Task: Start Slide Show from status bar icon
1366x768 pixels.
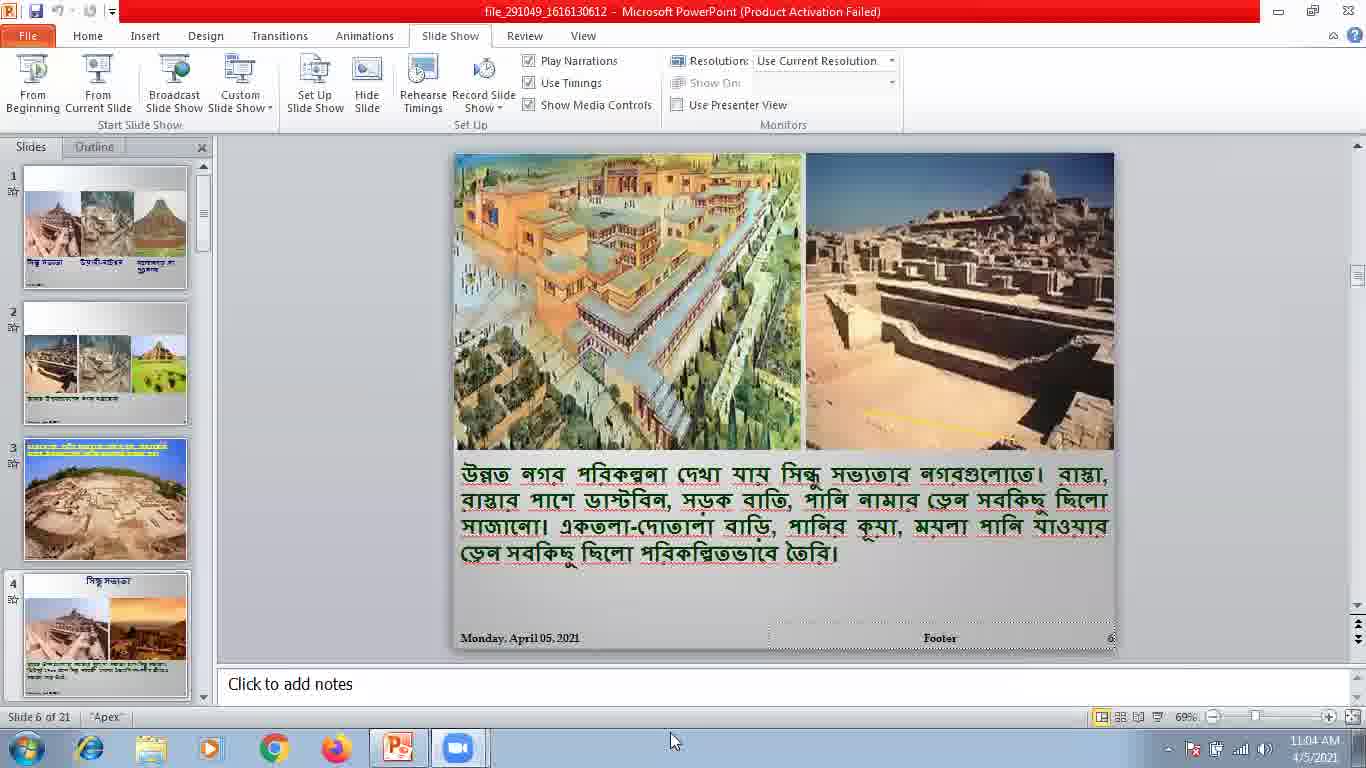Action: pos(1157,717)
